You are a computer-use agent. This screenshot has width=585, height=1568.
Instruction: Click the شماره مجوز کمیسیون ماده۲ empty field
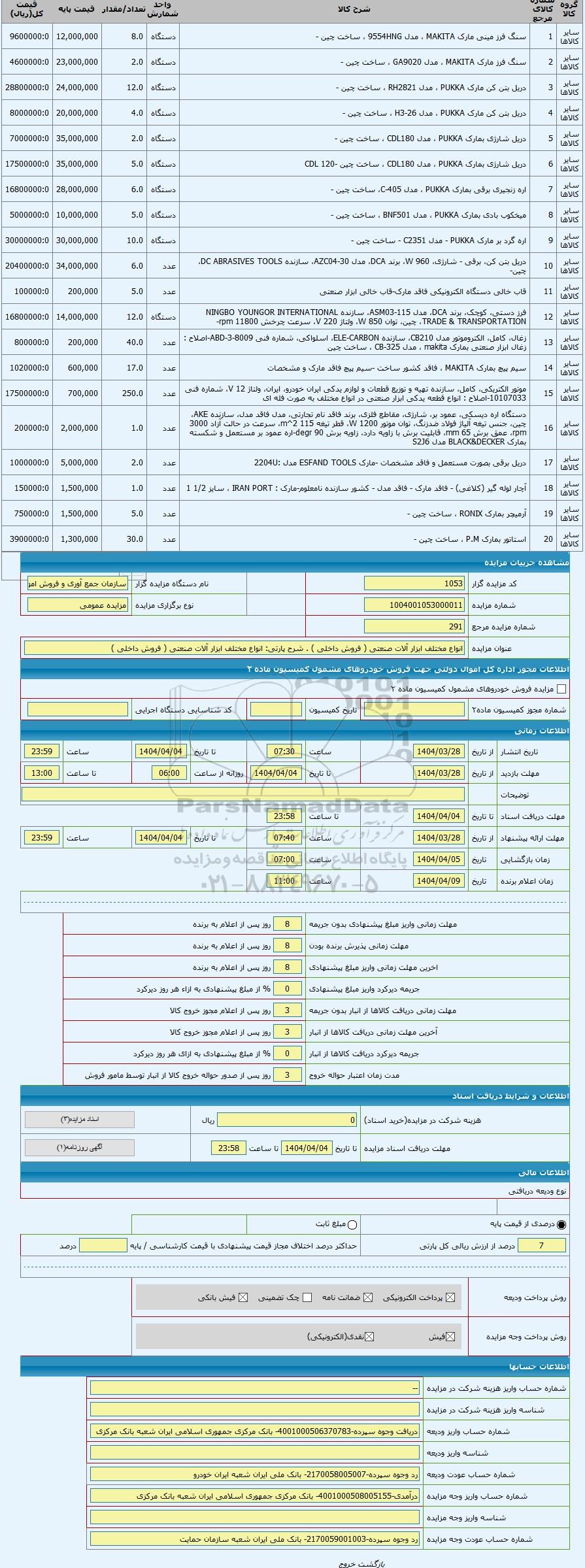[x=414, y=709]
